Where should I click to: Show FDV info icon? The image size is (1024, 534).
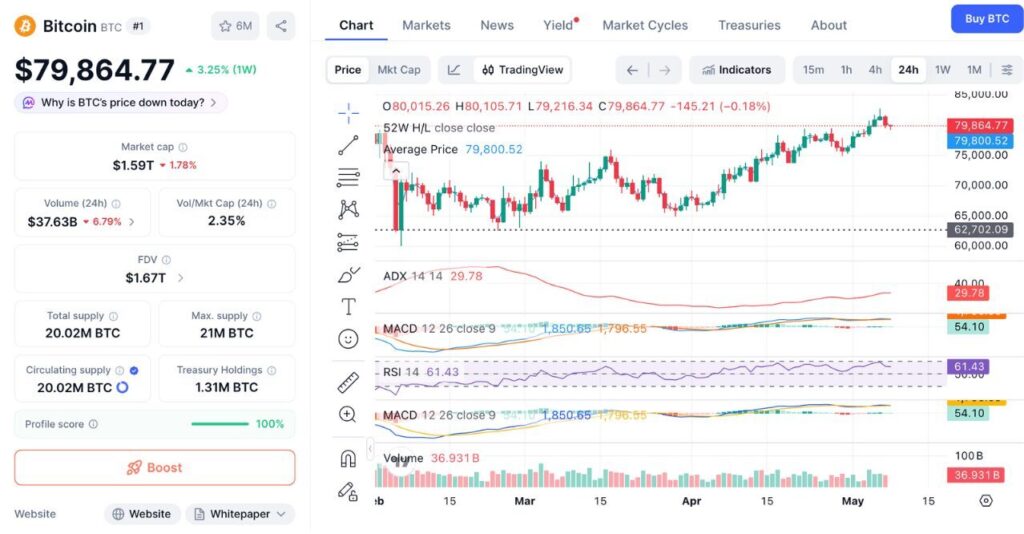[x=167, y=260]
